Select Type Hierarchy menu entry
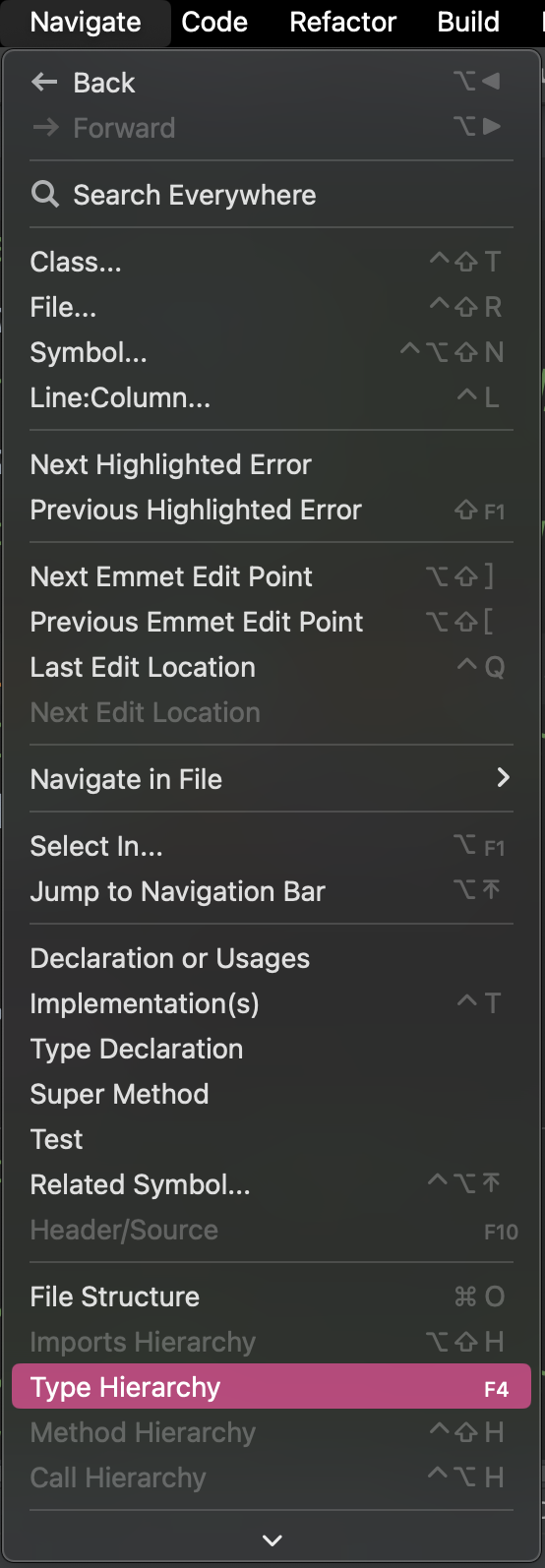The height and width of the screenshot is (1568, 545). [272, 1387]
